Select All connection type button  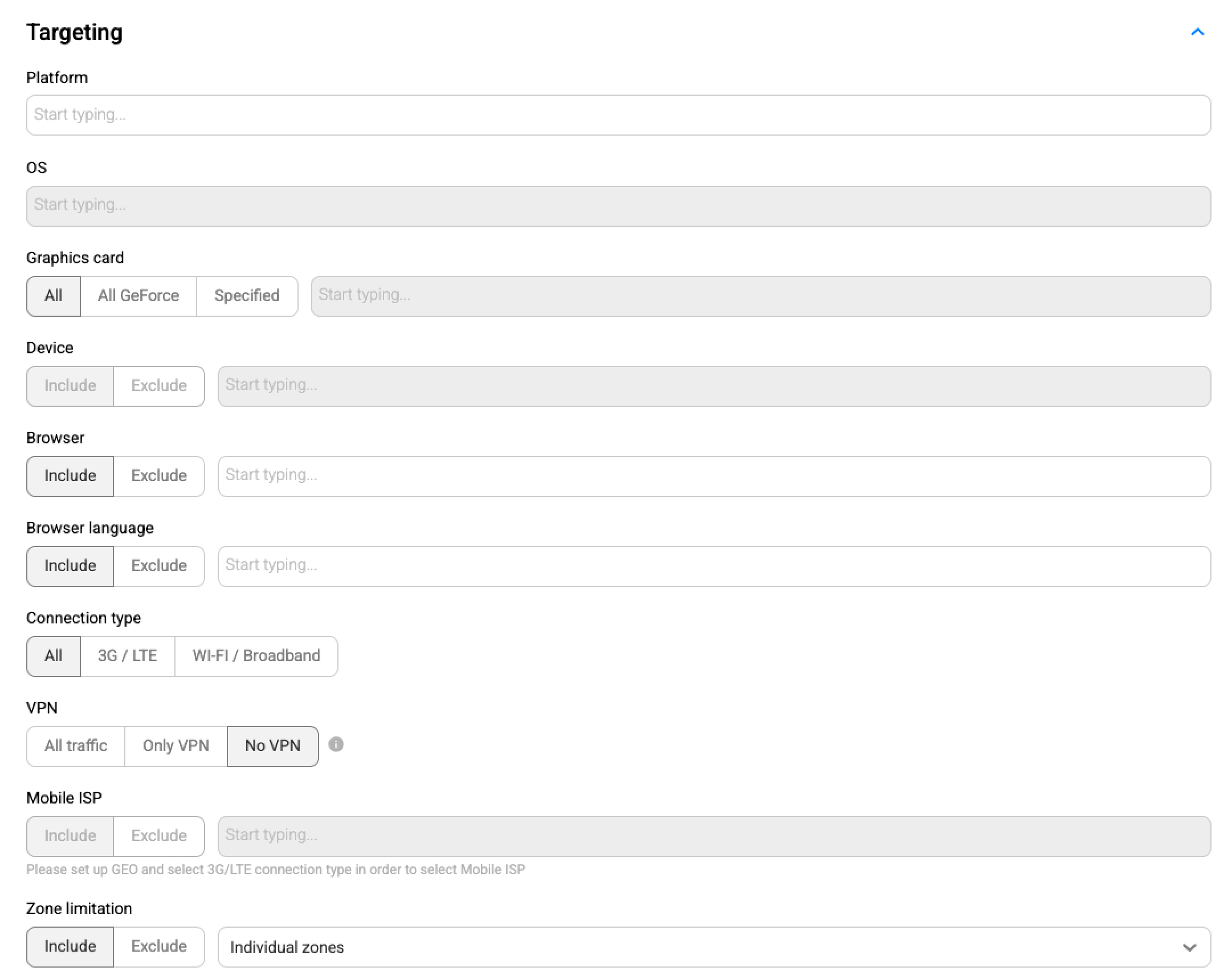53,655
